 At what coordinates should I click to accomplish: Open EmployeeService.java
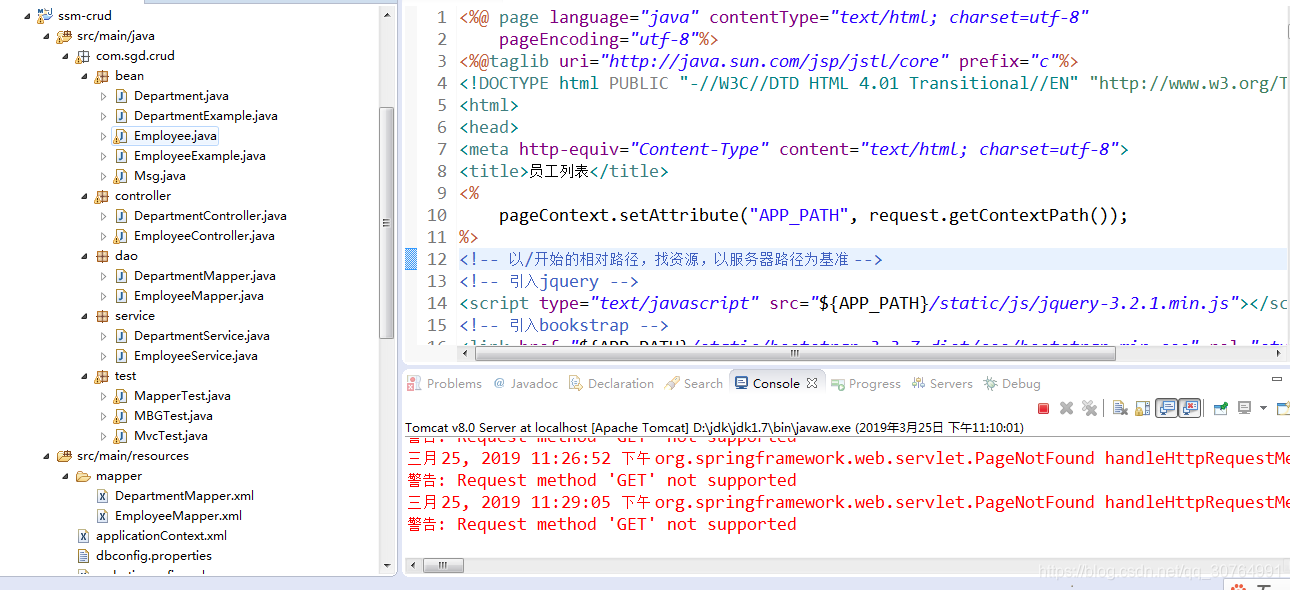click(196, 356)
